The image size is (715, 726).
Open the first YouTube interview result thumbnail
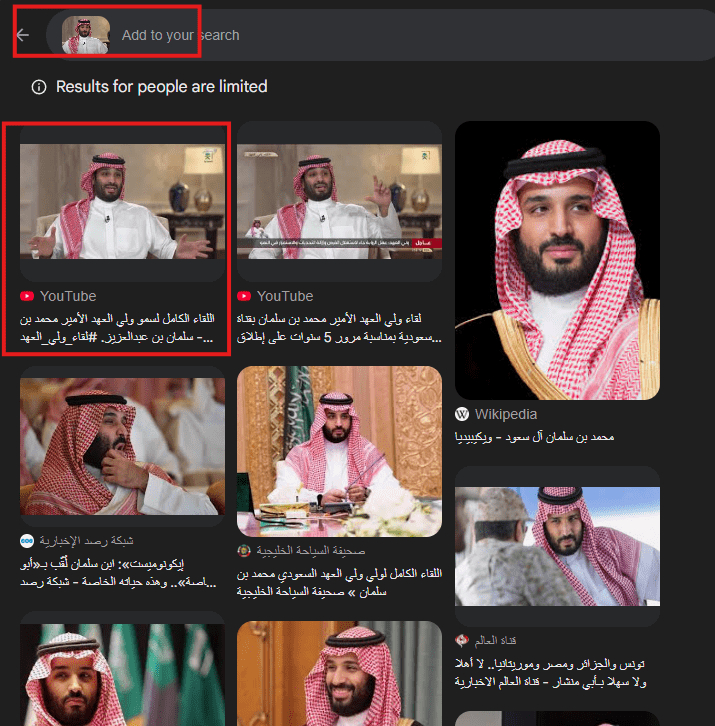(x=122, y=201)
